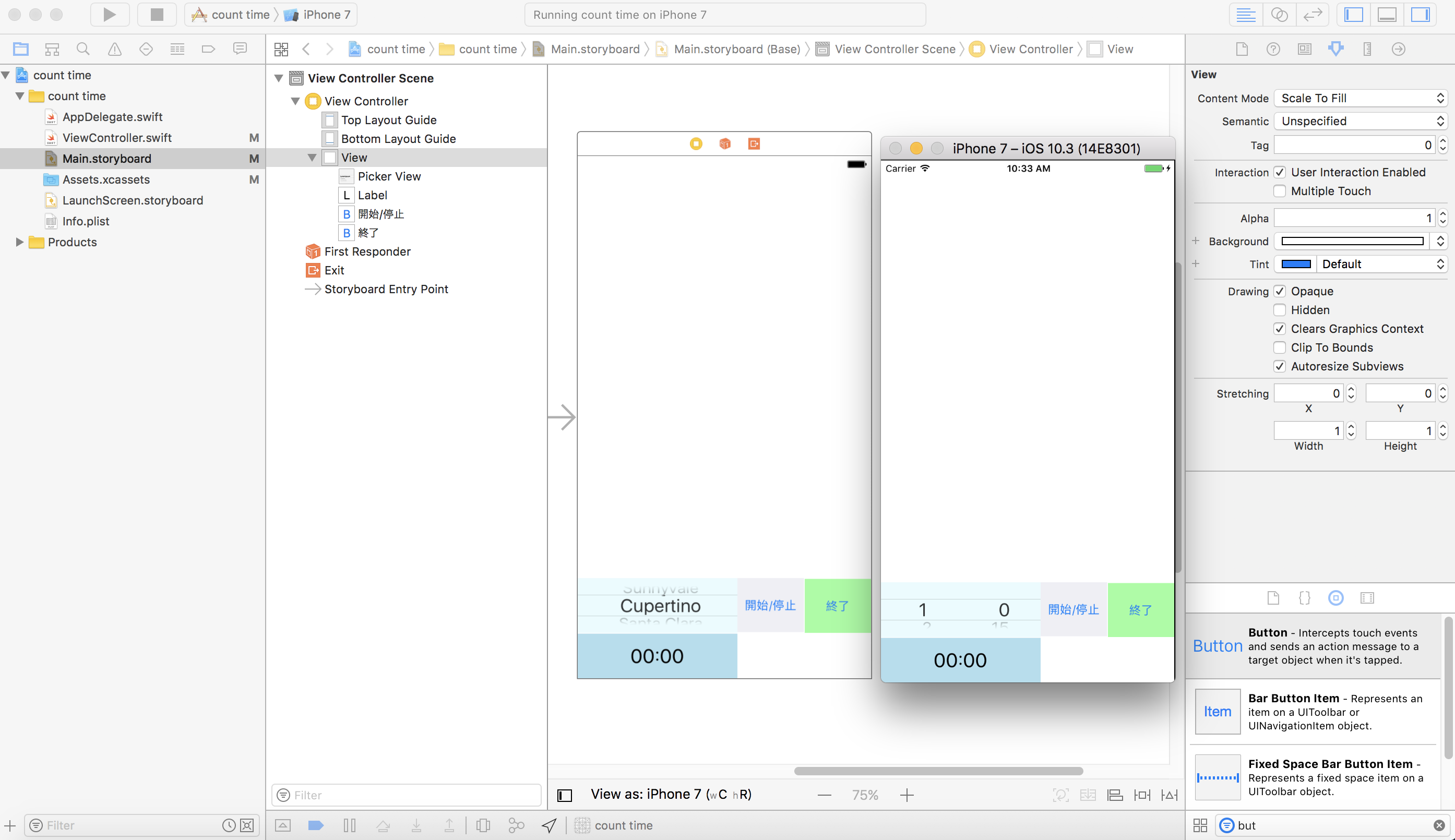Viewport: 1455px width, 840px height.
Task: Open the Assistant editor icon
Action: click(1279, 15)
